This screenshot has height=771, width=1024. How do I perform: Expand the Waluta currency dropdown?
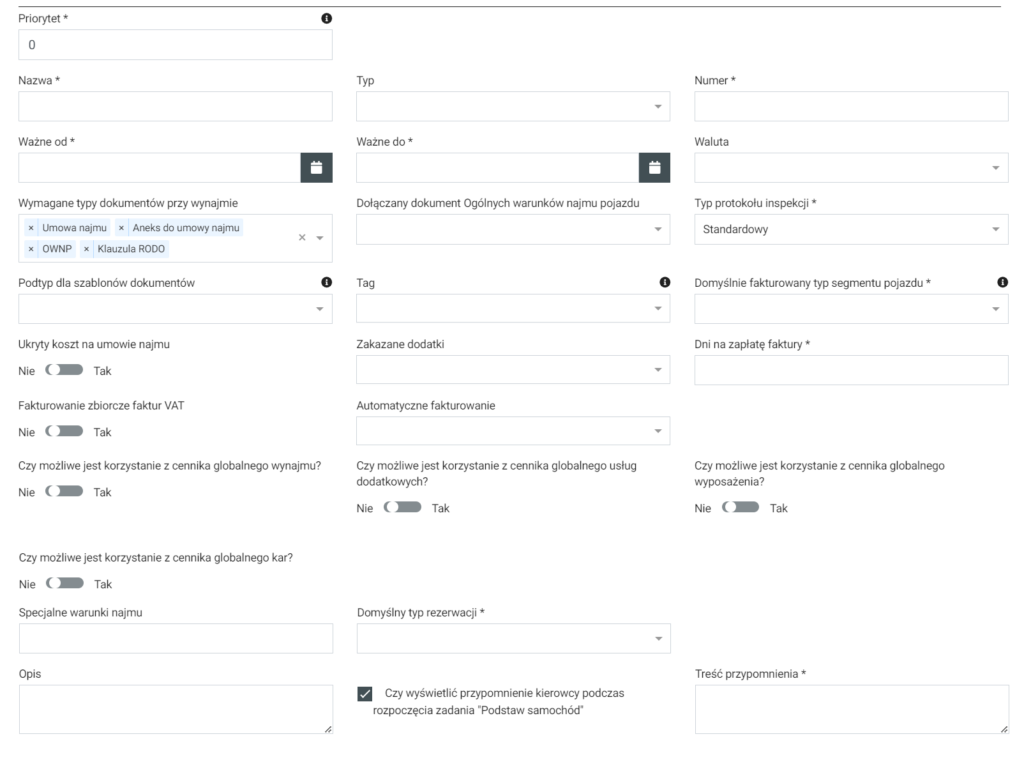click(851, 168)
